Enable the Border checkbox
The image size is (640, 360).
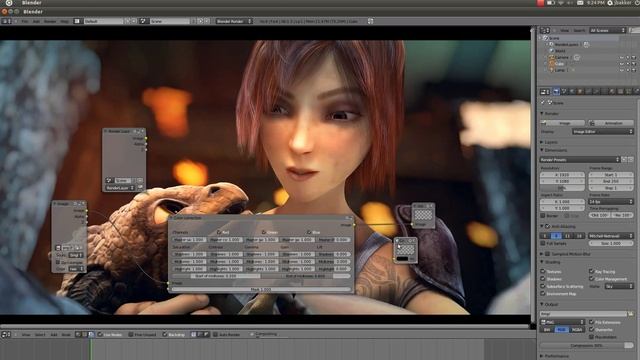coord(543,216)
